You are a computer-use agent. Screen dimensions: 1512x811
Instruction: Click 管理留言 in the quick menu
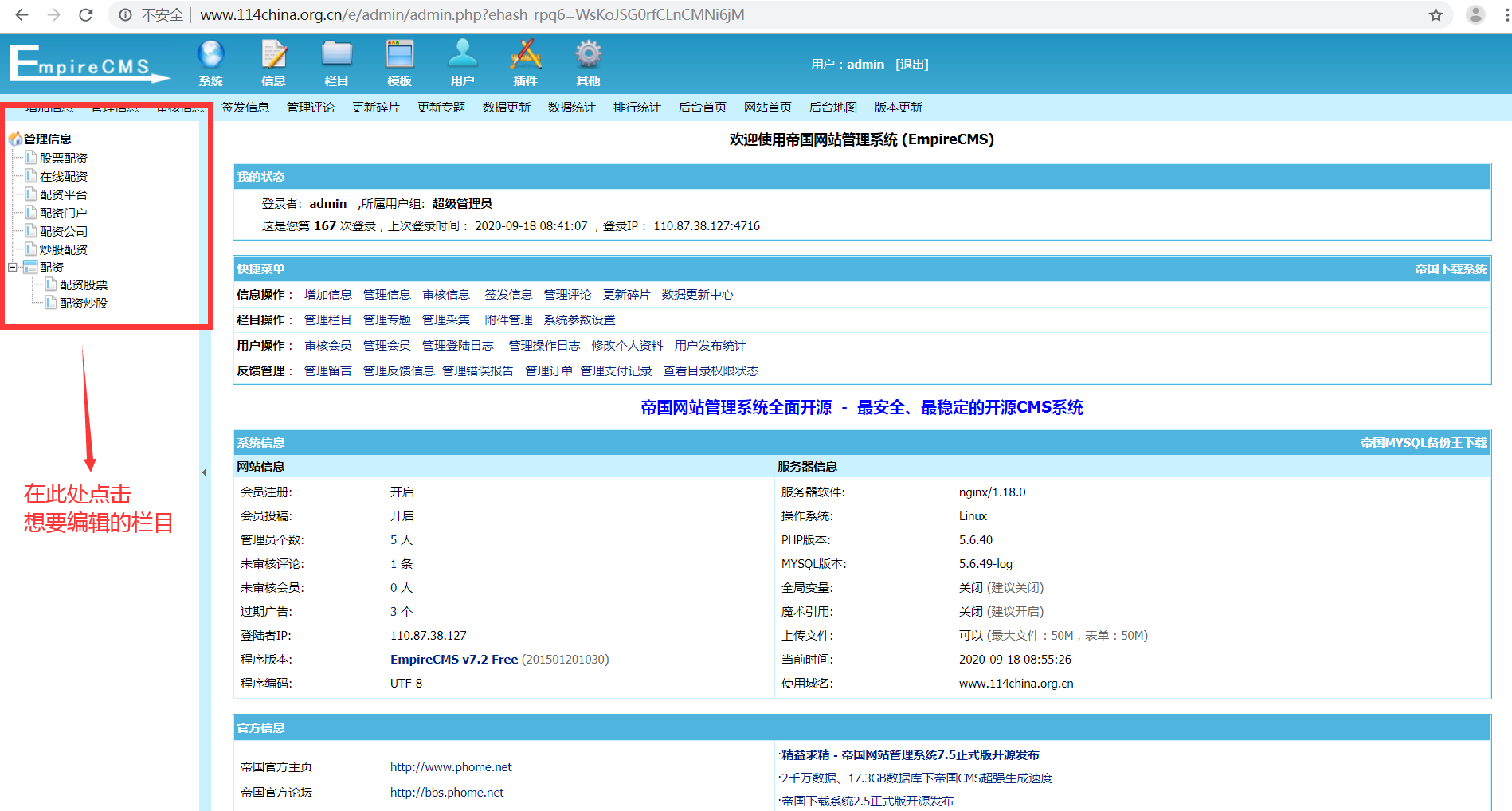328,370
